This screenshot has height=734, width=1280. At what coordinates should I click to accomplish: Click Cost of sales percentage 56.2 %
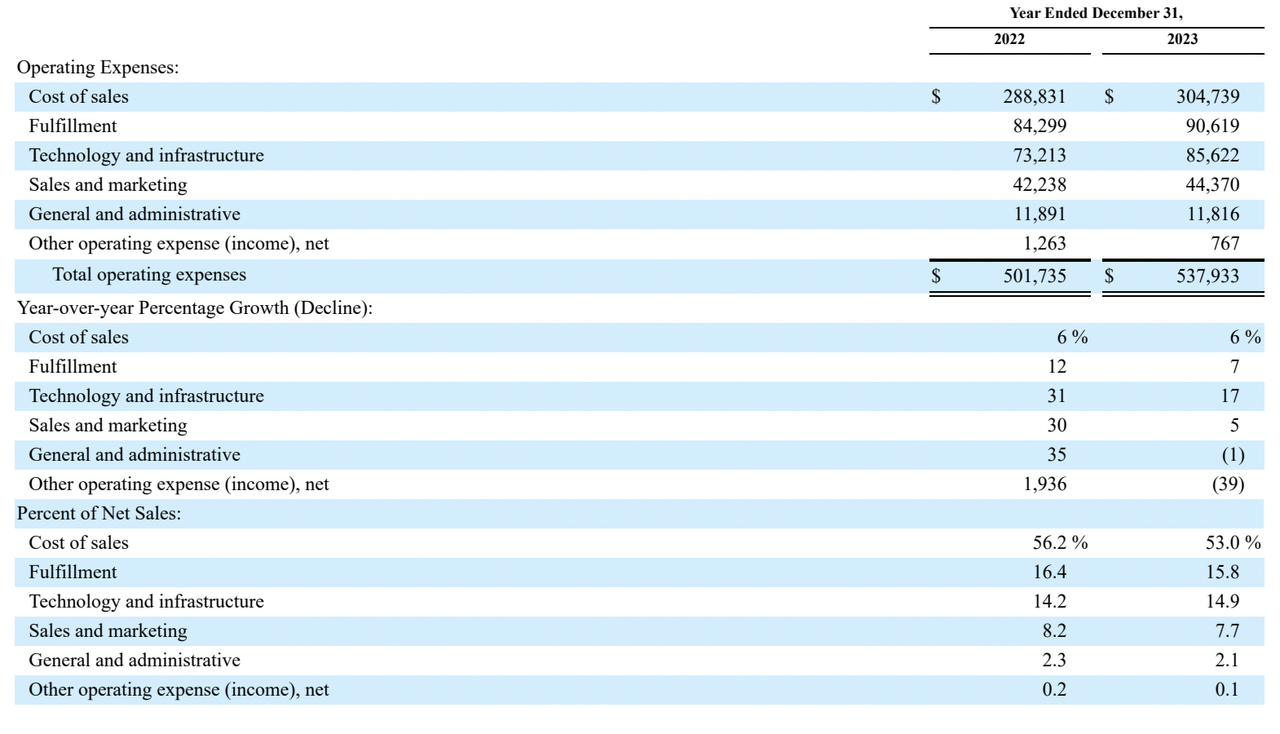click(x=1060, y=543)
